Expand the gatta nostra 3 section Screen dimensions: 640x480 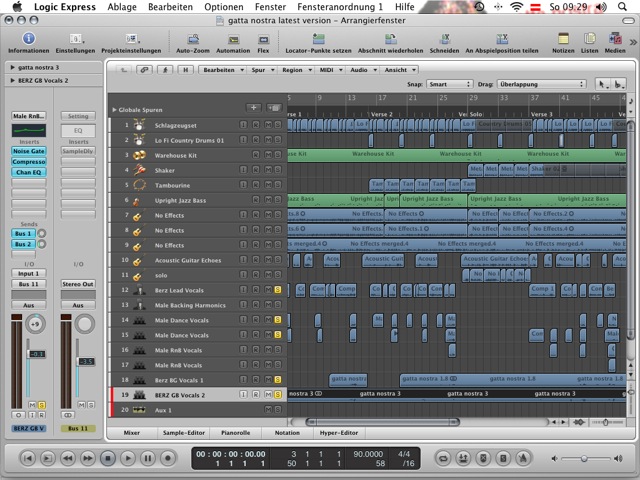click(13, 67)
